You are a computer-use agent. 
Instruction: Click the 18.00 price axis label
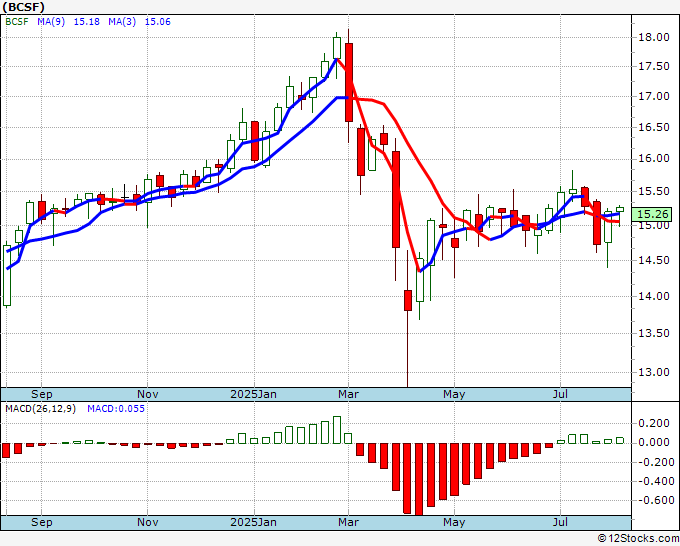pyautogui.click(x=654, y=37)
